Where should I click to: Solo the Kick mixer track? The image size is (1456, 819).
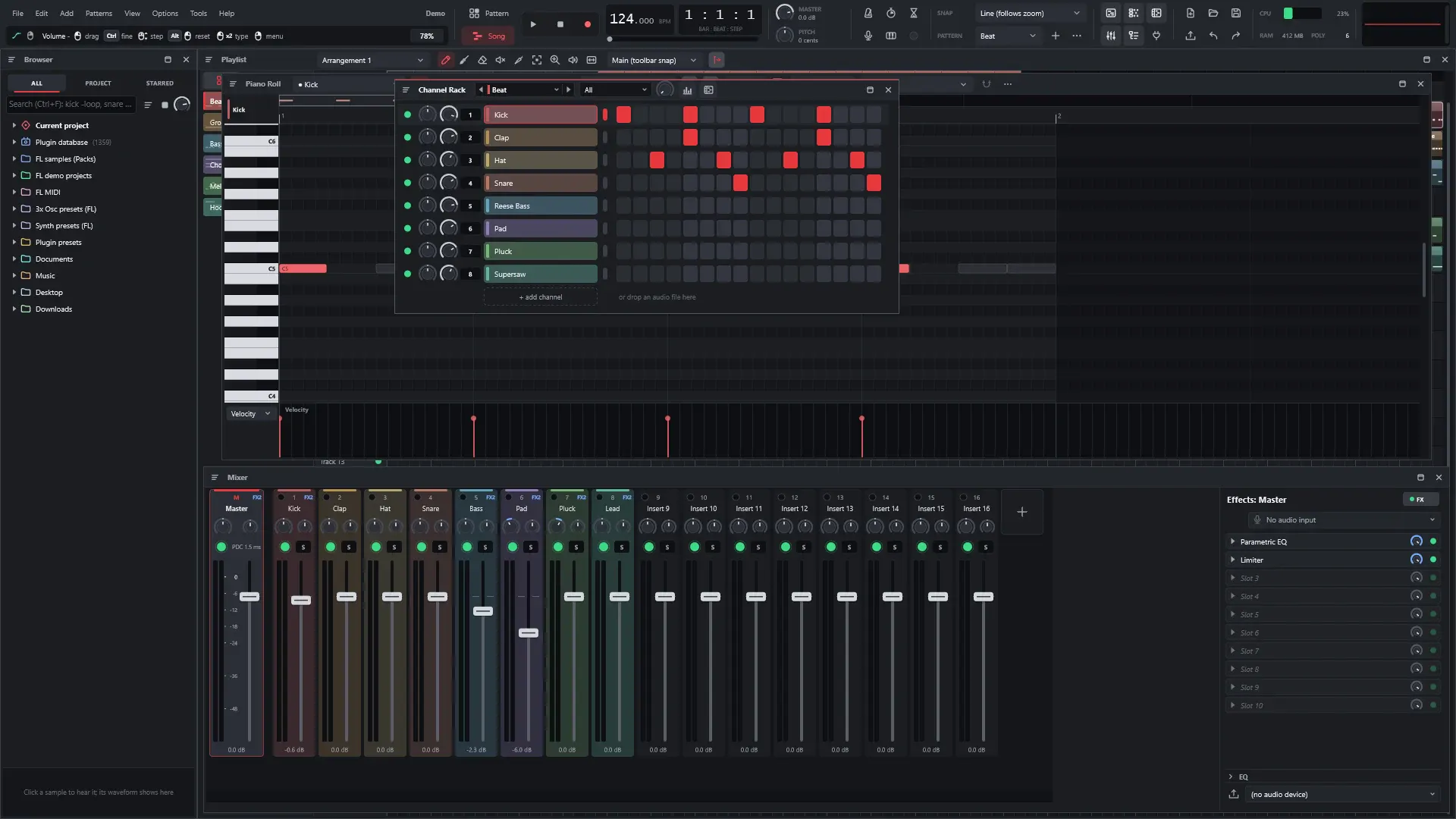303,547
